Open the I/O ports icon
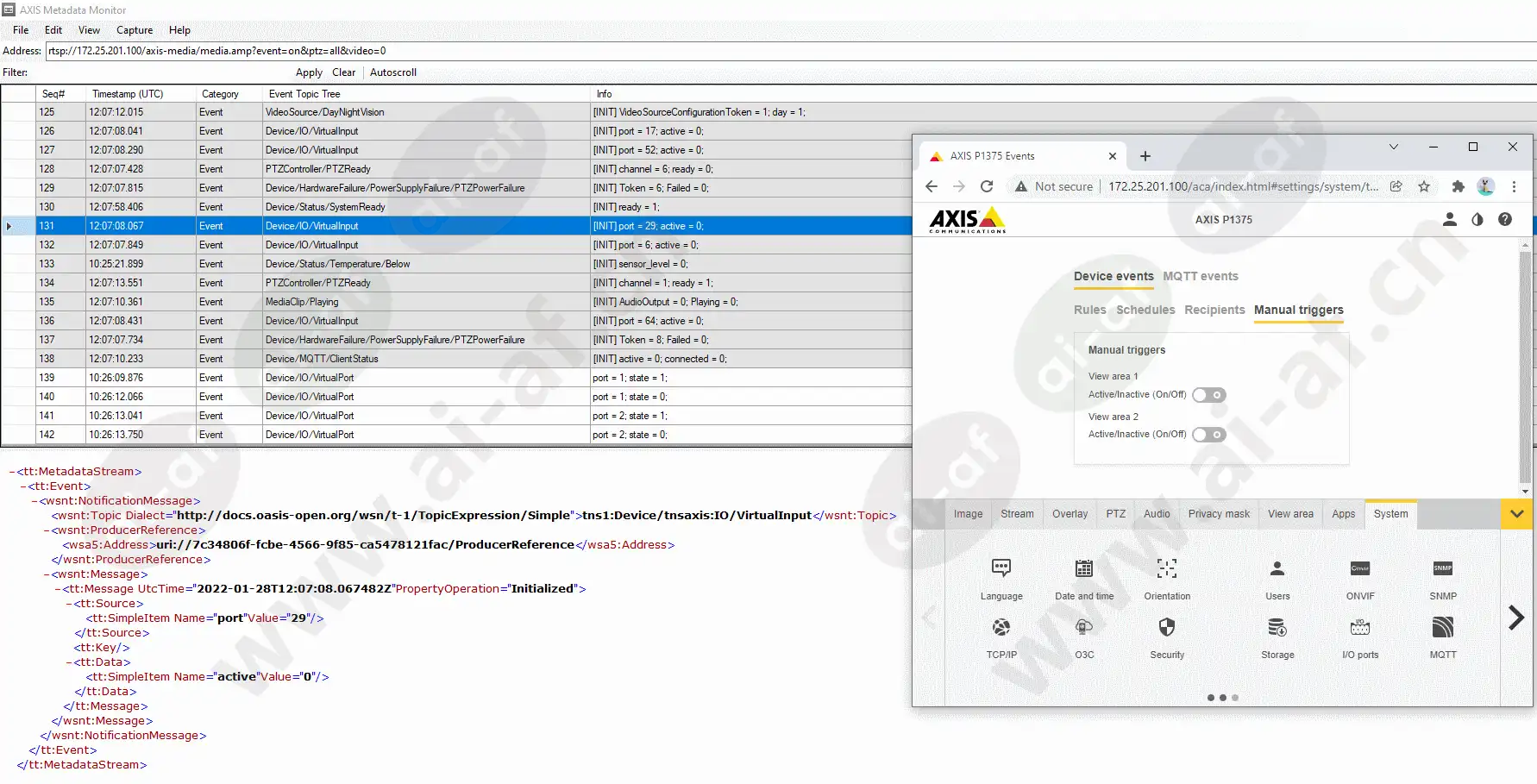This screenshot has width=1537, height=784. pos(1360,627)
